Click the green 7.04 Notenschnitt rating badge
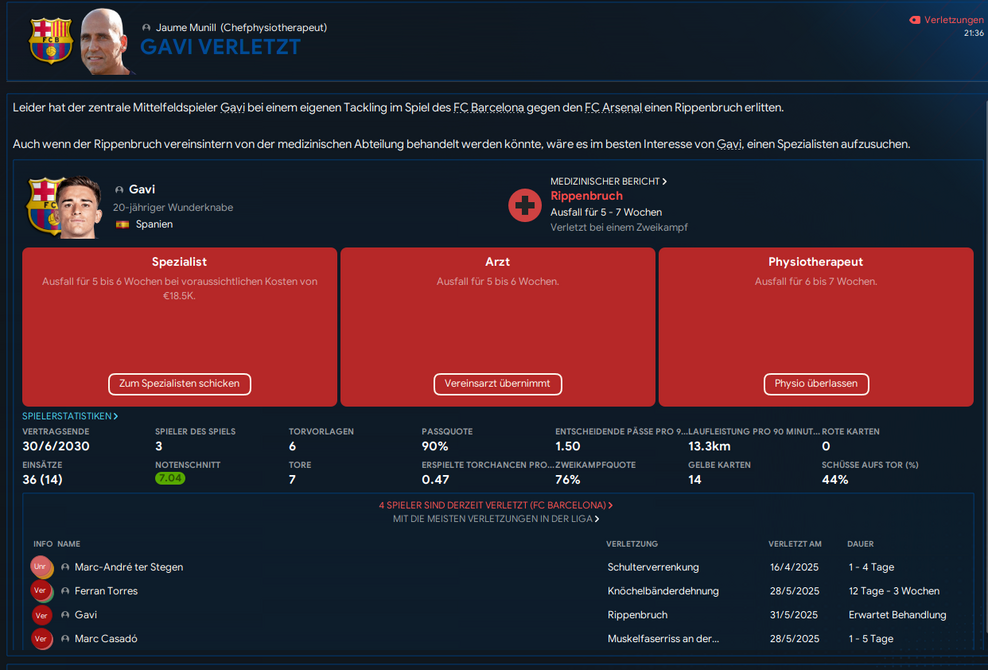This screenshot has width=988, height=670. point(170,479)
